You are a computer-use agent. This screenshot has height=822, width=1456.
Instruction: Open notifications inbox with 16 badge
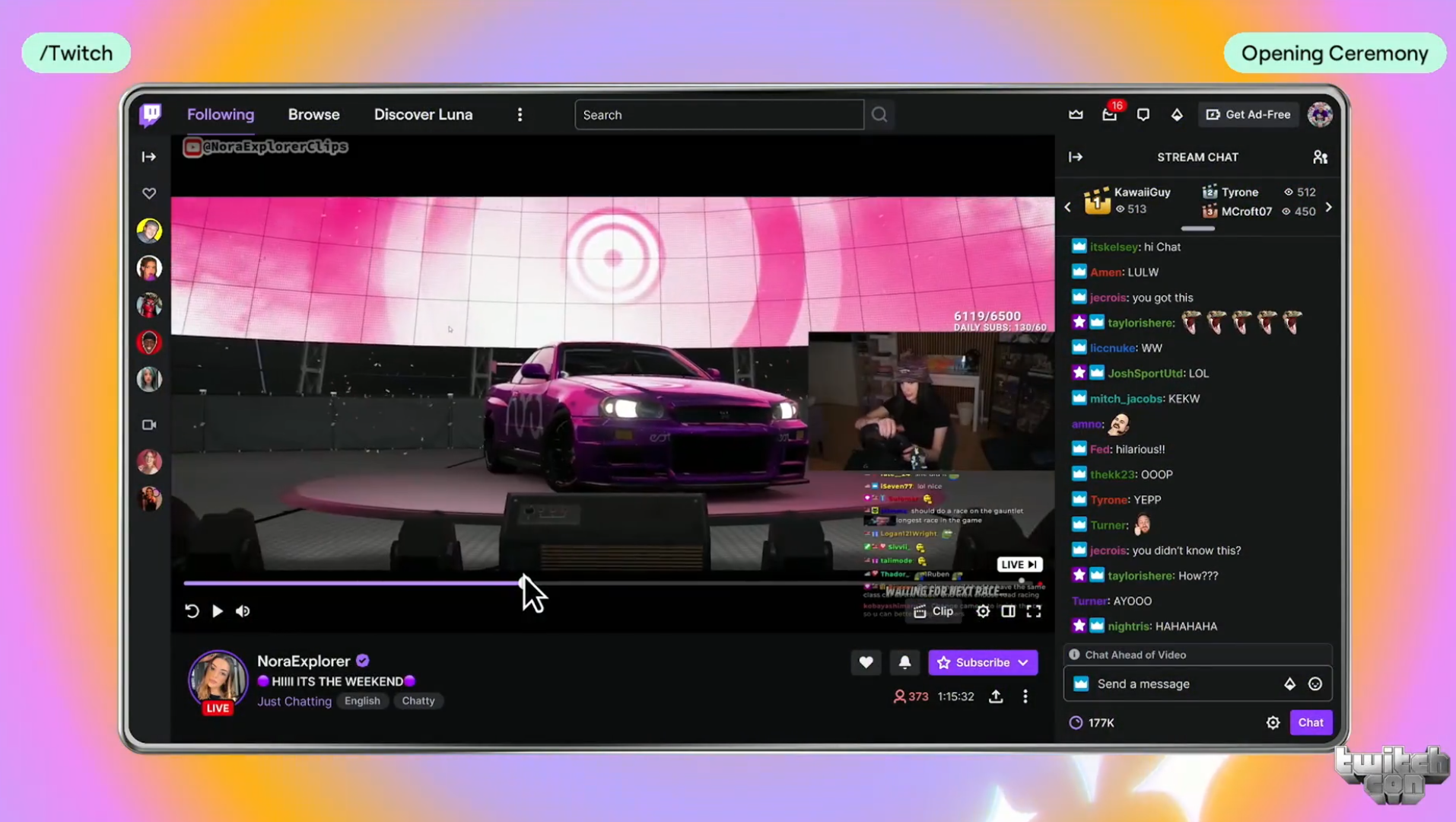1110,115
